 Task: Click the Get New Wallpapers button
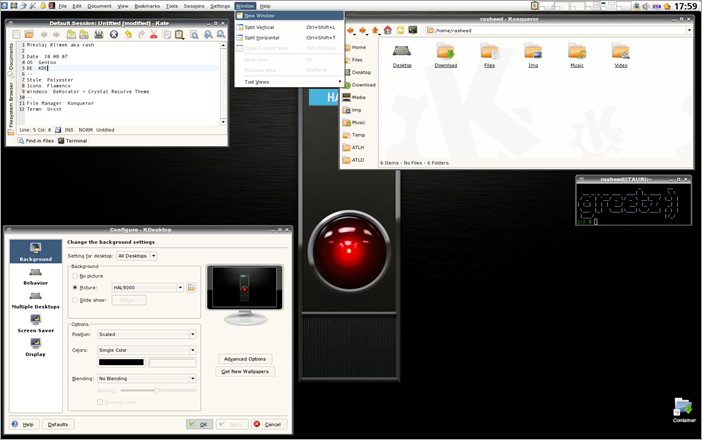click(245, 372)
